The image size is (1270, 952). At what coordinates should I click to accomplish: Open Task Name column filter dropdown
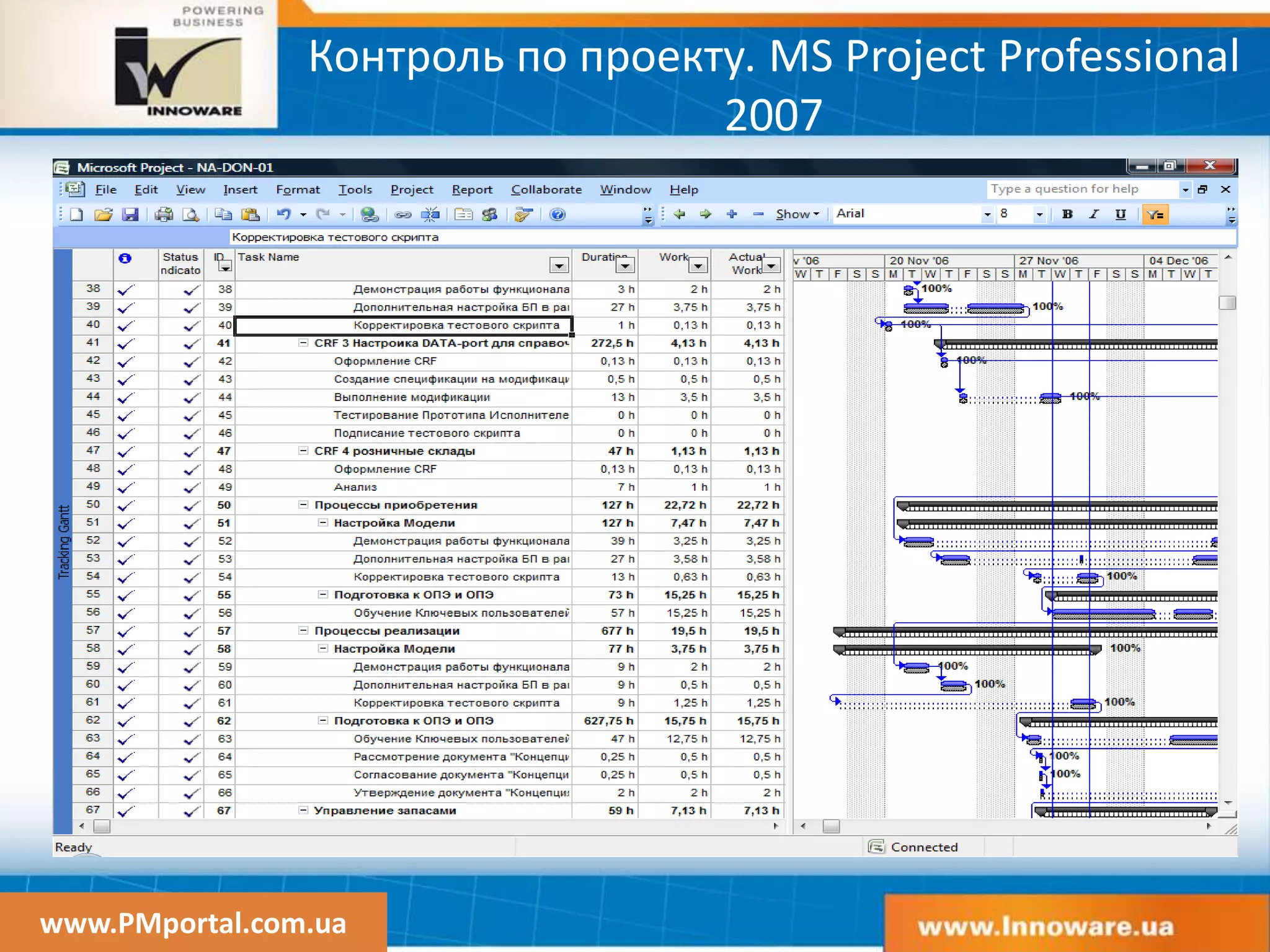pos(559,265)
